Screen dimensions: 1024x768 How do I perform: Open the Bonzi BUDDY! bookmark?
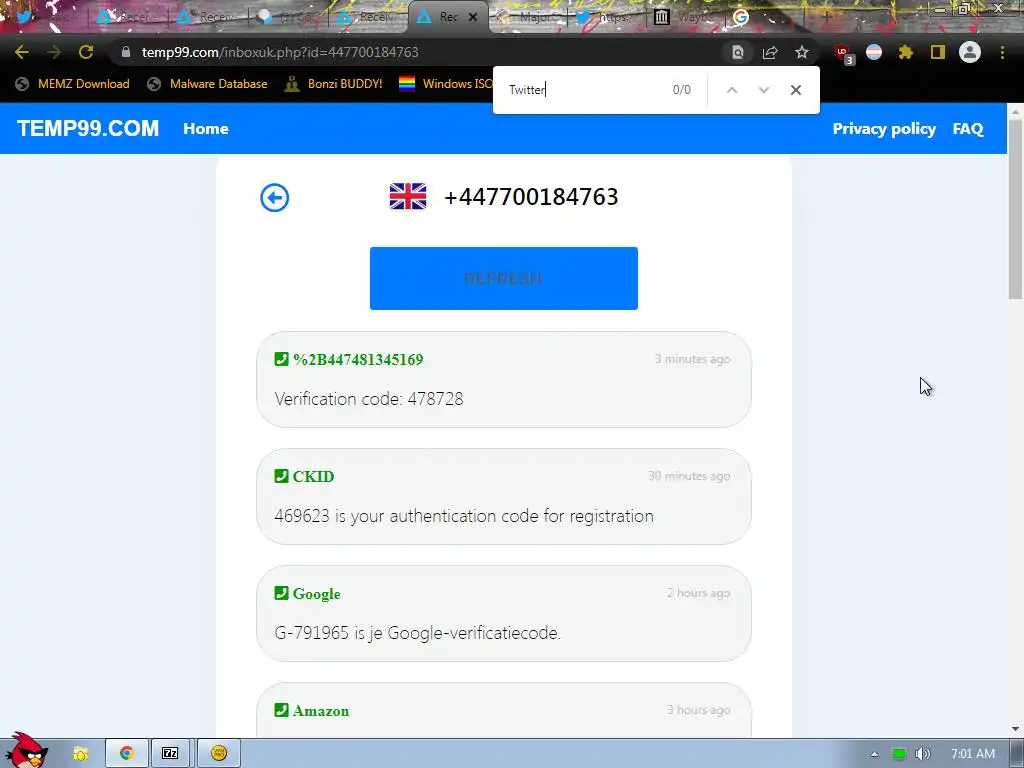pos(334,84)
